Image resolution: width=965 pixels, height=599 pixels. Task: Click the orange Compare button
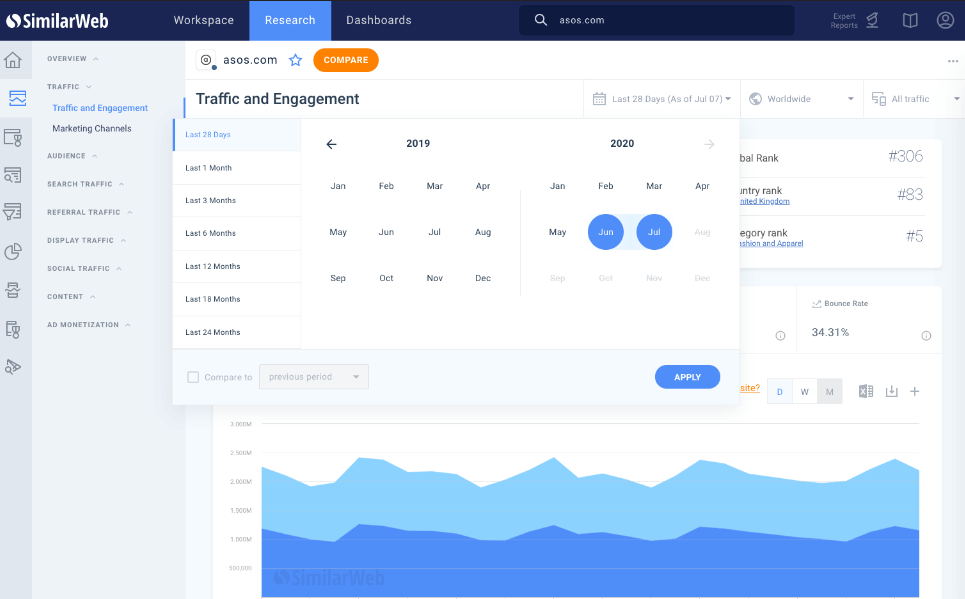coord(345,60)
